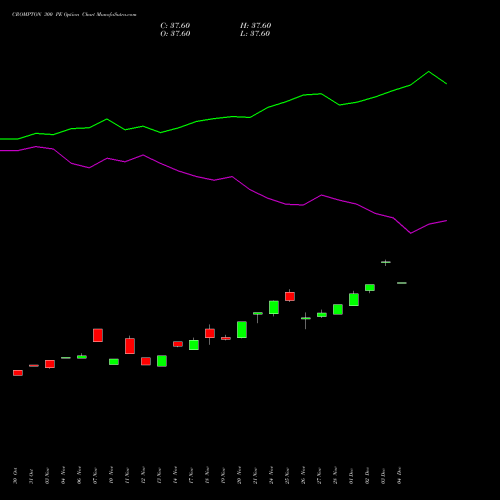Click the open value O: 37.60
Screen dimensions: 500x500
175,34
